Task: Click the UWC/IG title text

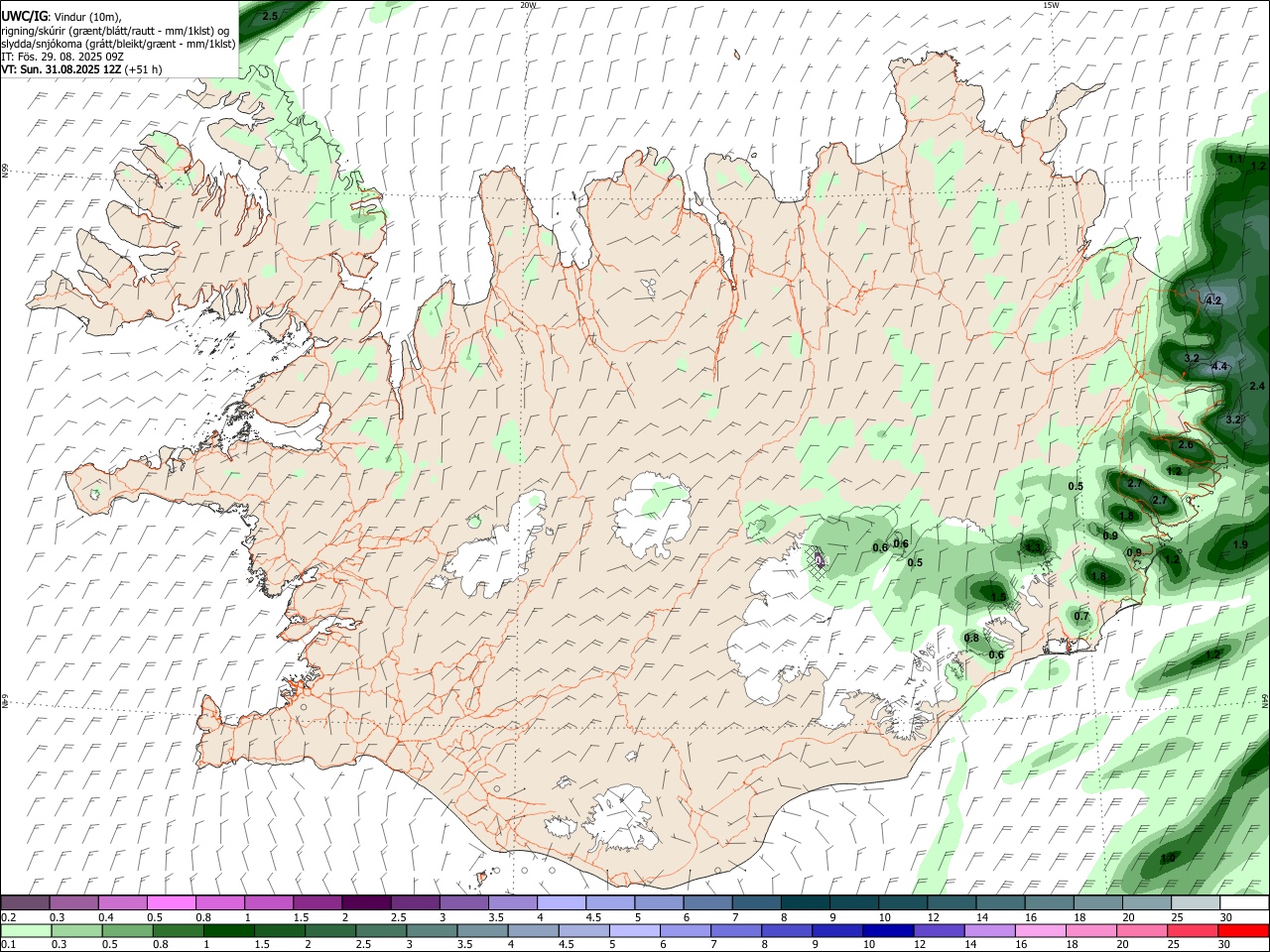Action: (x=24, y=15)
